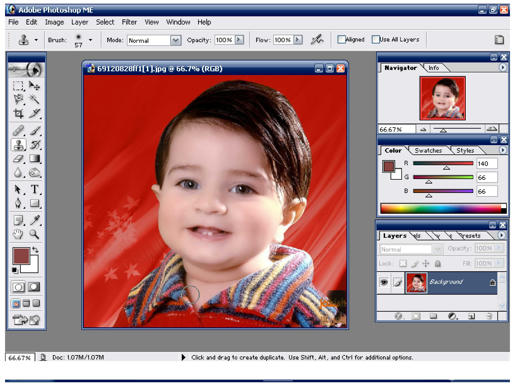Click the R value input field
This screenshot has height=386, width=515.
tap(486, 163)
